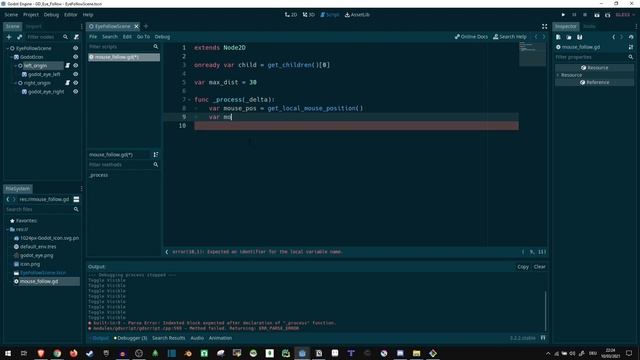
Task: Open the script editor File menu
Action: tap(93, 37)
